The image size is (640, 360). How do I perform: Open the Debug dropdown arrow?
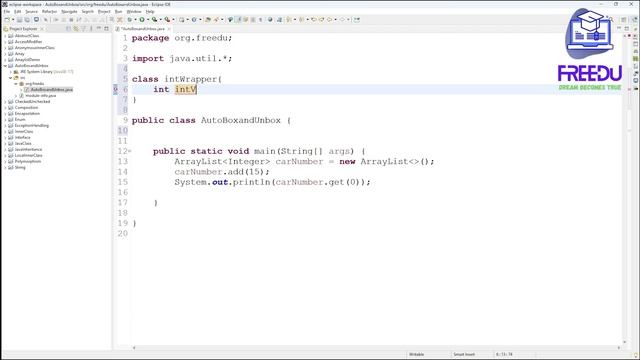click(135, 20)
